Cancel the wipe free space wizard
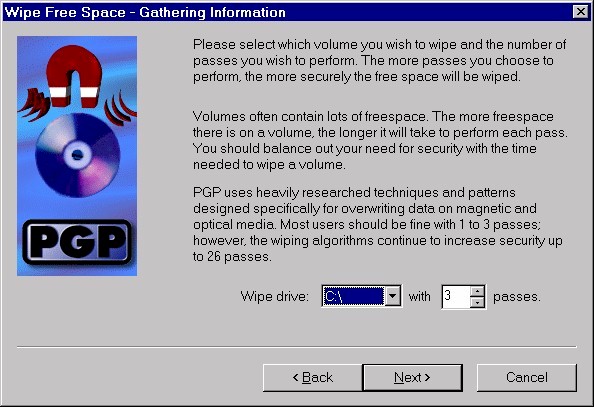This screenshot has width=594, height=407. pos(527,377)
